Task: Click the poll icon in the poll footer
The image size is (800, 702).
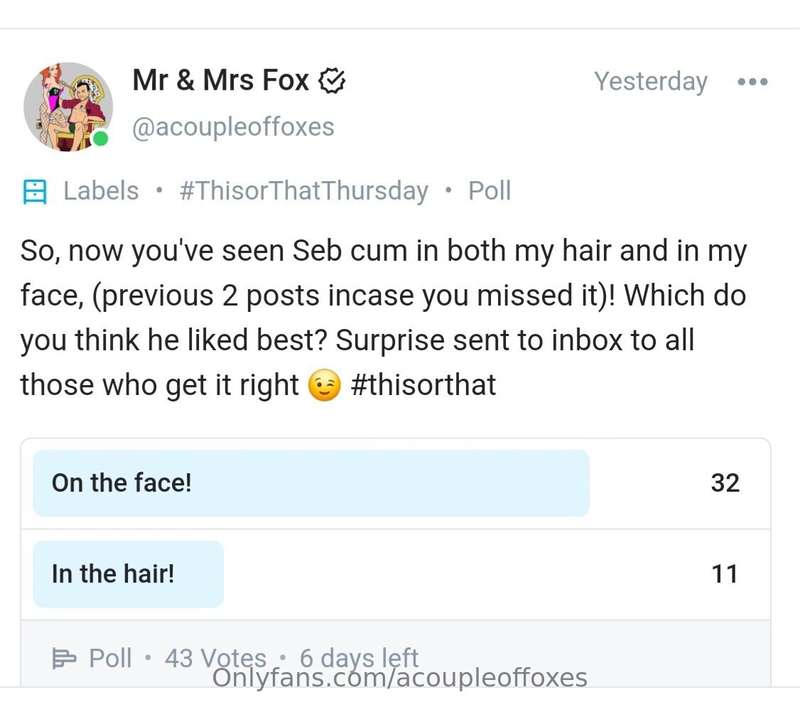Action: click(x=64, y=658)
